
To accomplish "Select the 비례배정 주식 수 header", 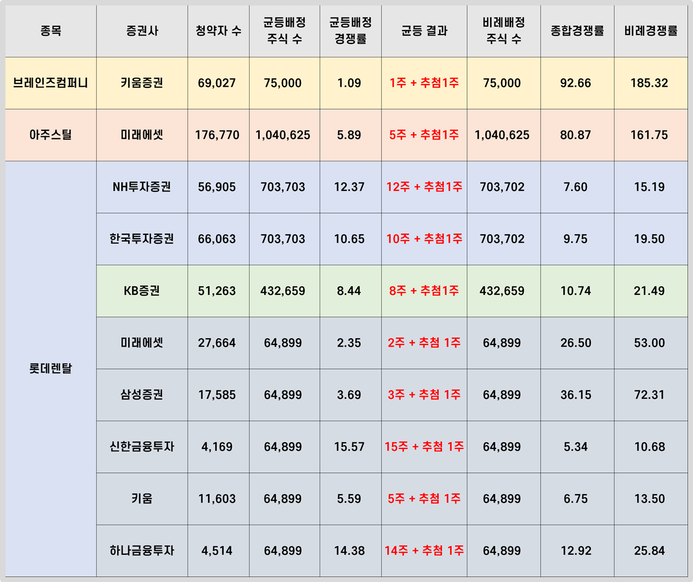I will [503, 31].
